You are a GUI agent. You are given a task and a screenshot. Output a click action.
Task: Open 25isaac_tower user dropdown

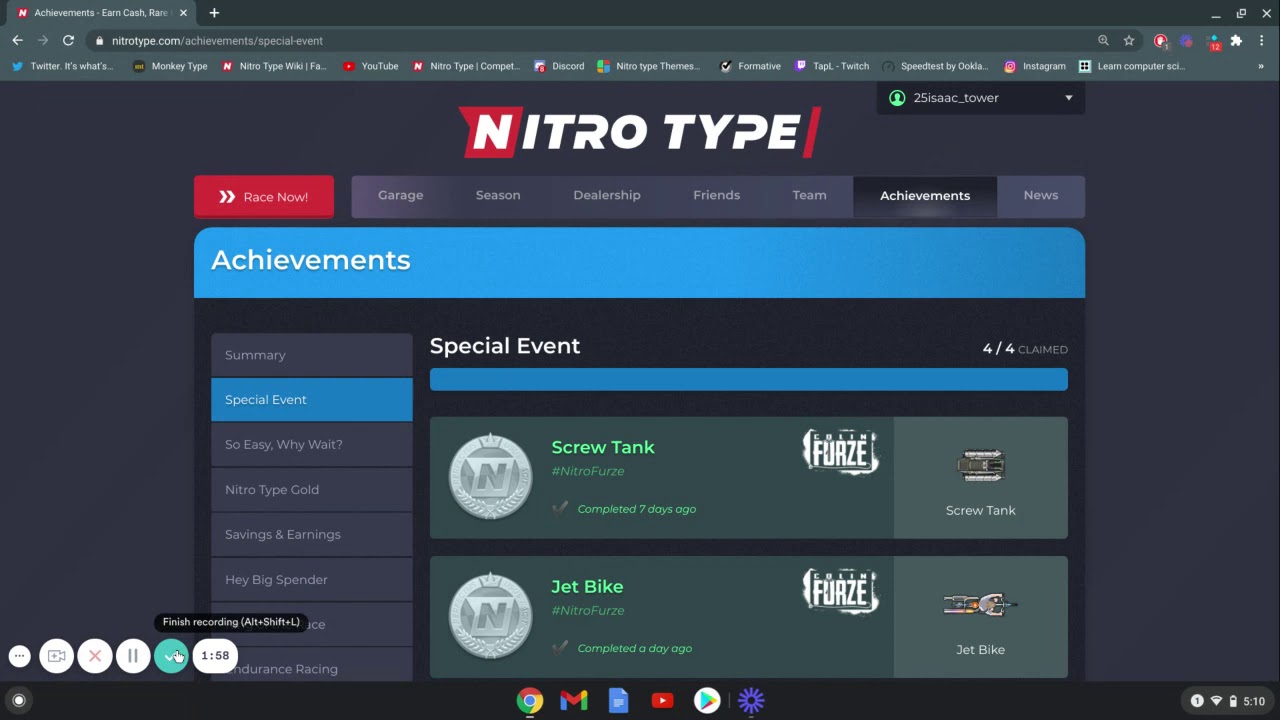tap(981, 98)
